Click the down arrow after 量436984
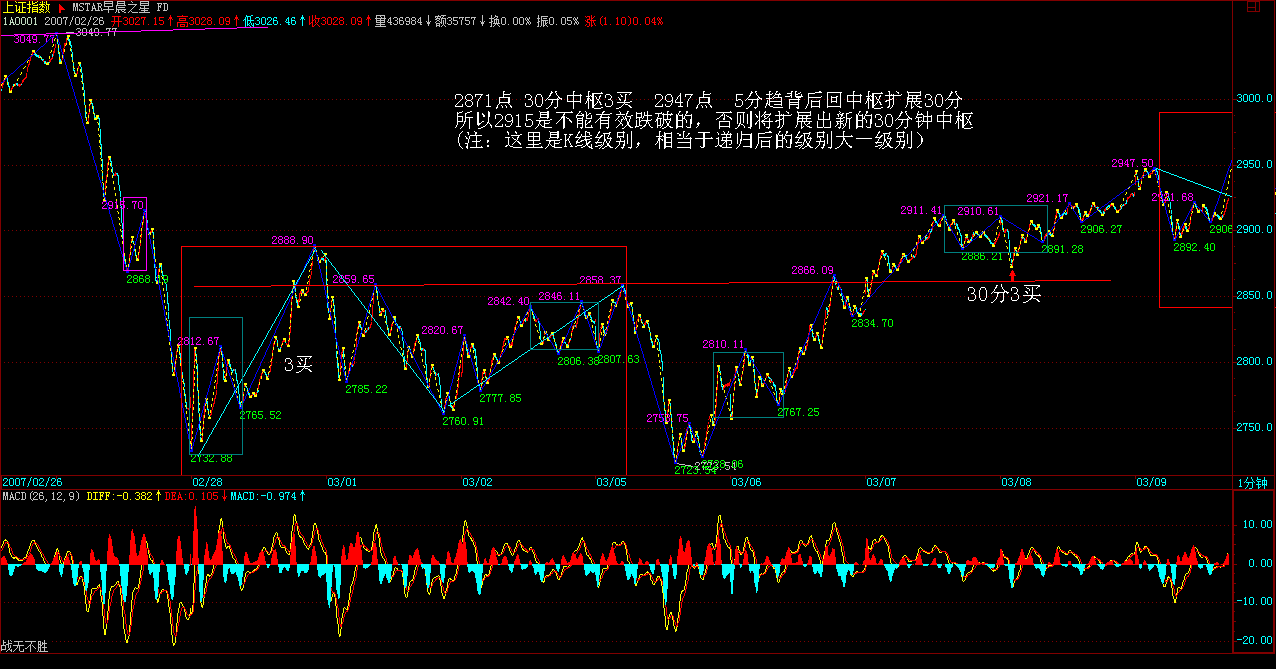The height and width of the screenshot is (669, 1276). pyautogui.click(x=428, y=21)
